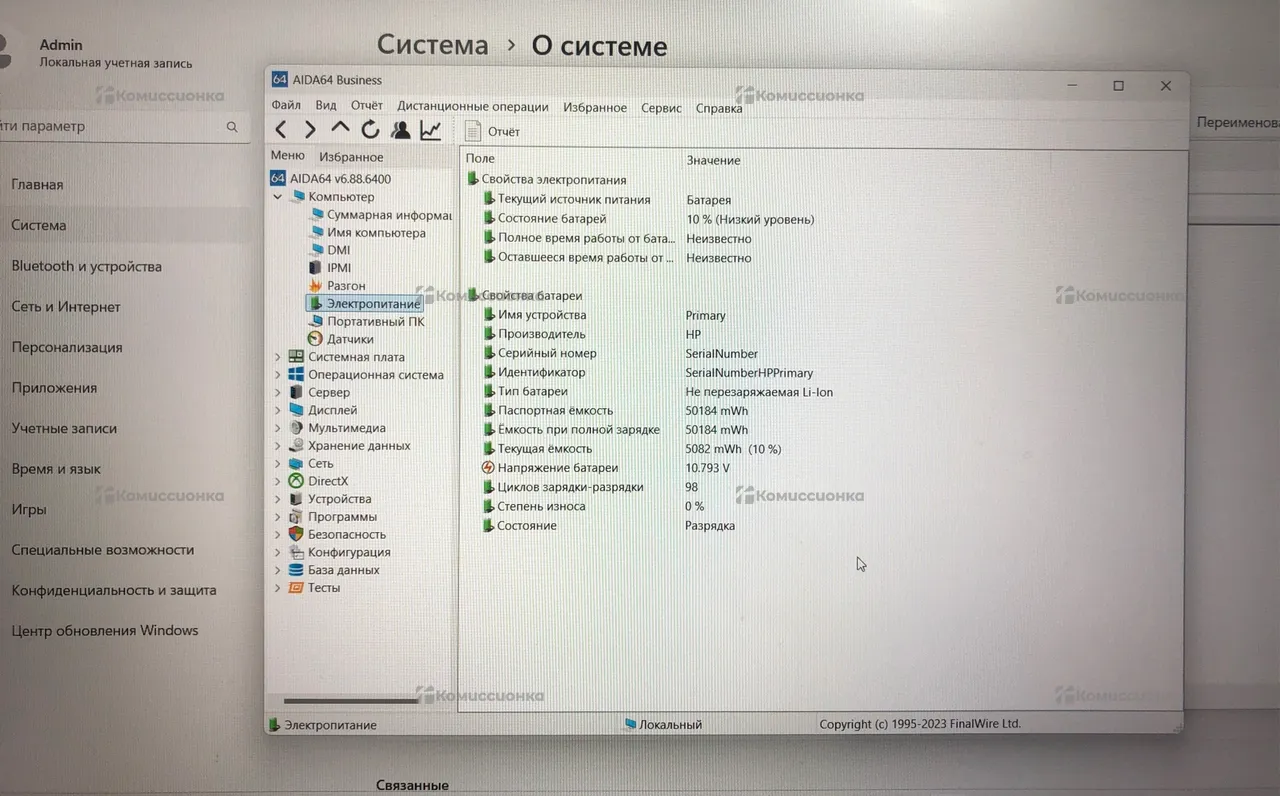Select IPMI tree item
The height and width of the screenshot is (796, 1280).
tap(330, 268)
